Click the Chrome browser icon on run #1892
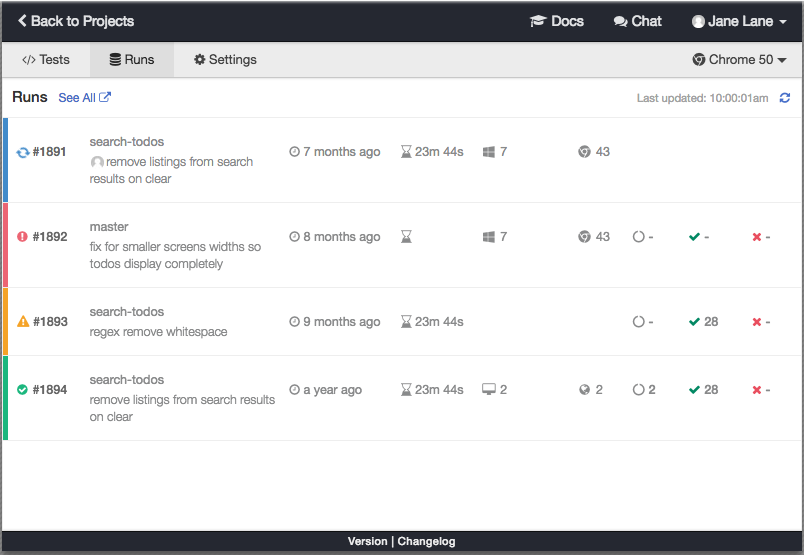The image size is (804, 555). pyautogui.click(x=584, y=237)
